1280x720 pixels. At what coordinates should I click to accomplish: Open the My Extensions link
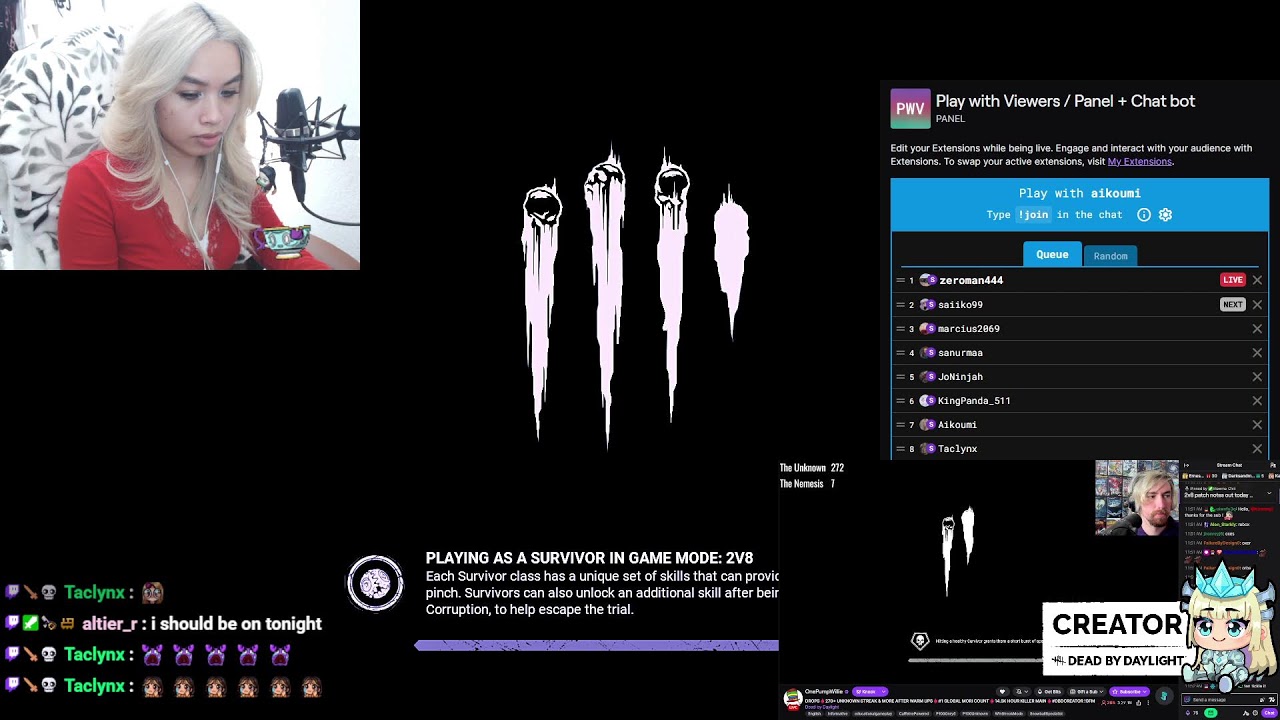1139,161
